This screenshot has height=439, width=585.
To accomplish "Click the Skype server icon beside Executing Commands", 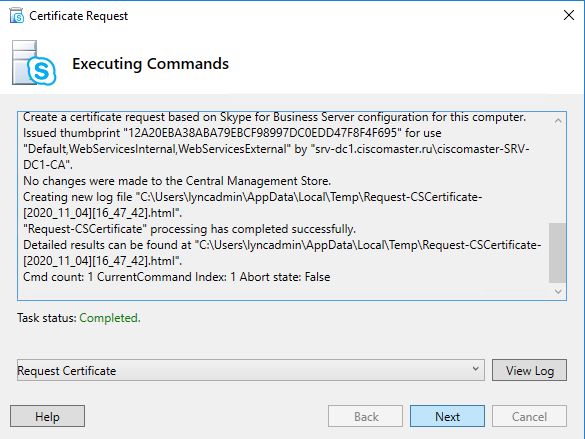I will (x=34, y=63).
